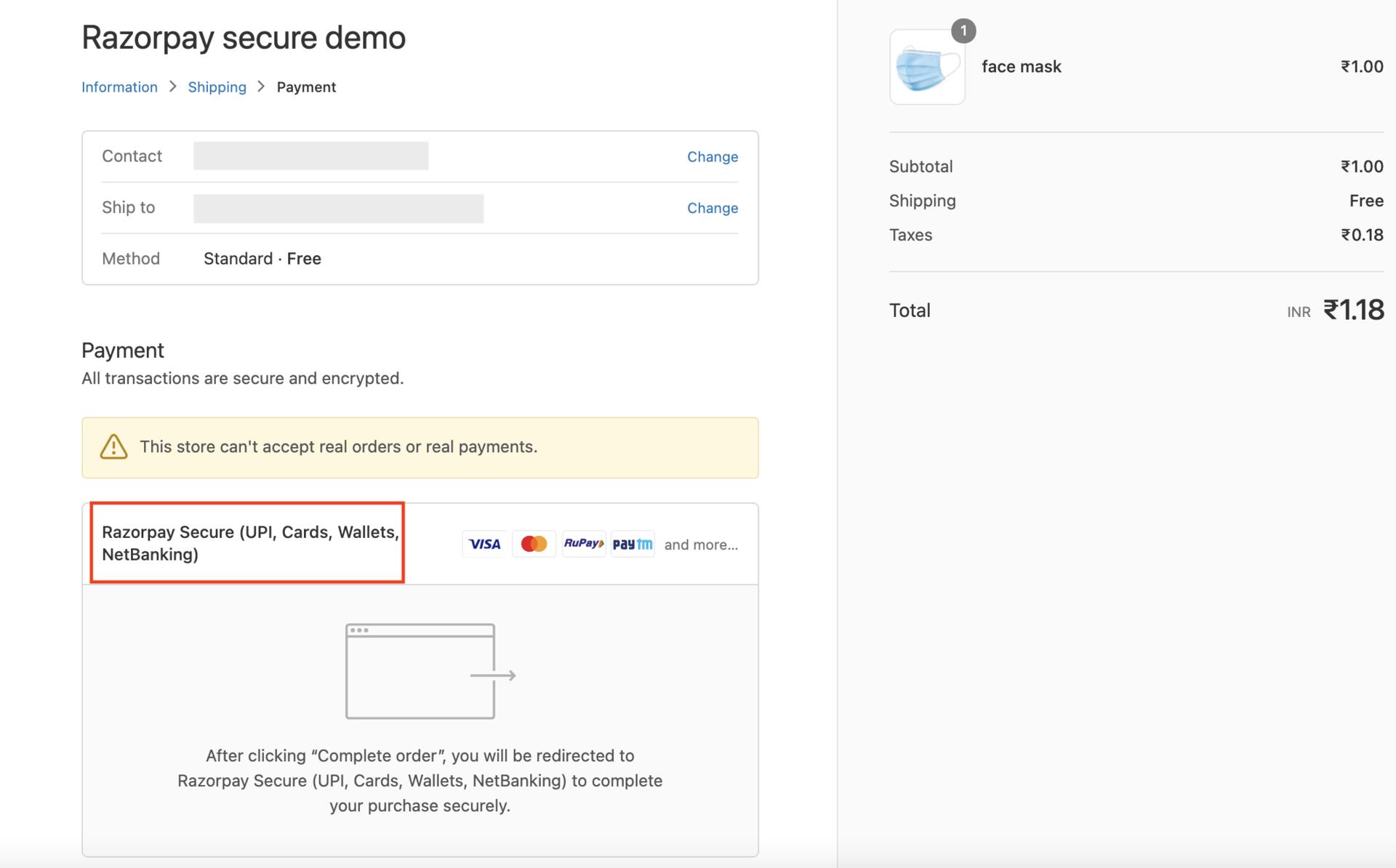This screenshot has width=1396, height=868.
Task: Select Razorpay Secure payment option label
Action: (x=250, y=543)
